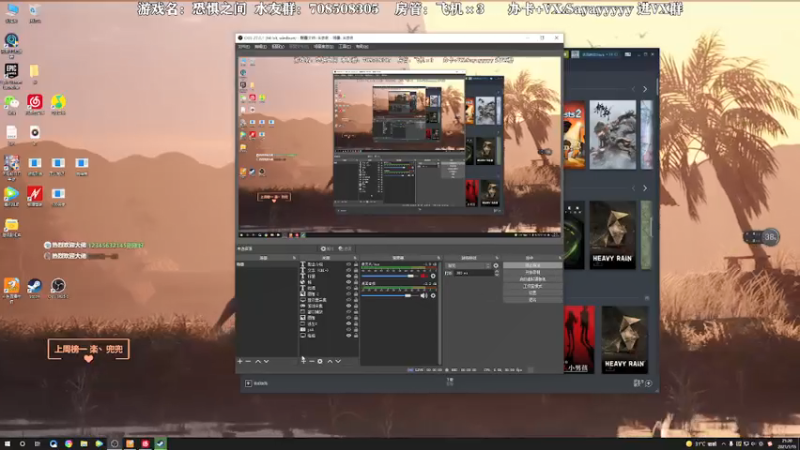Move the selected scene up in Scenes panel
Image resolution: width=800 pixels, height=450 pixels.
coord(258,361)
